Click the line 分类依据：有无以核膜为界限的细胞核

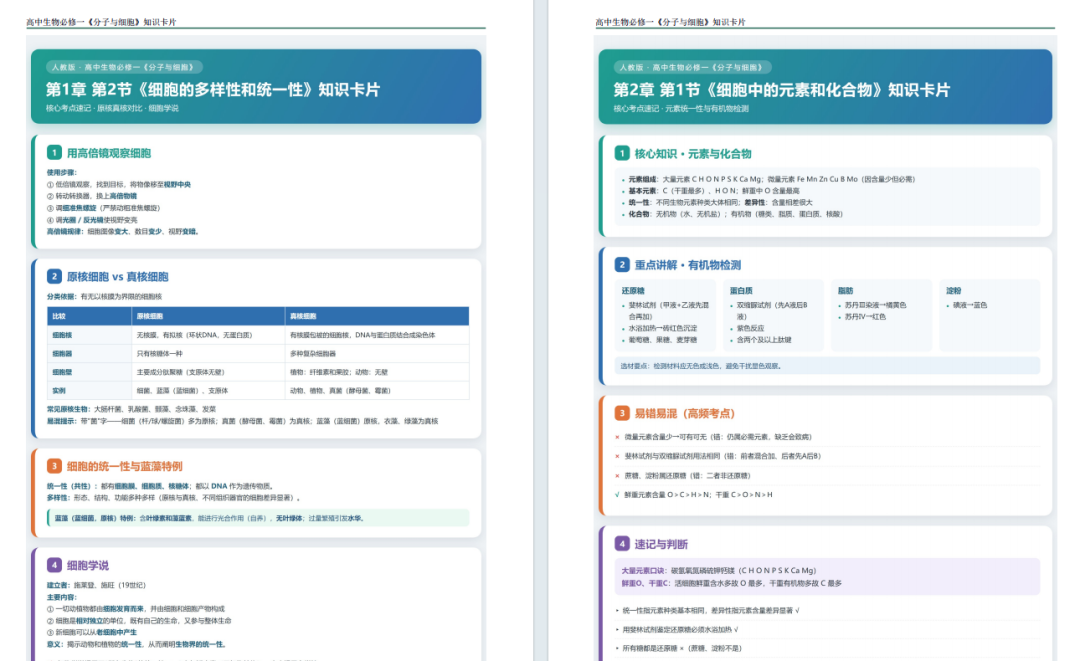pos(104,297)
